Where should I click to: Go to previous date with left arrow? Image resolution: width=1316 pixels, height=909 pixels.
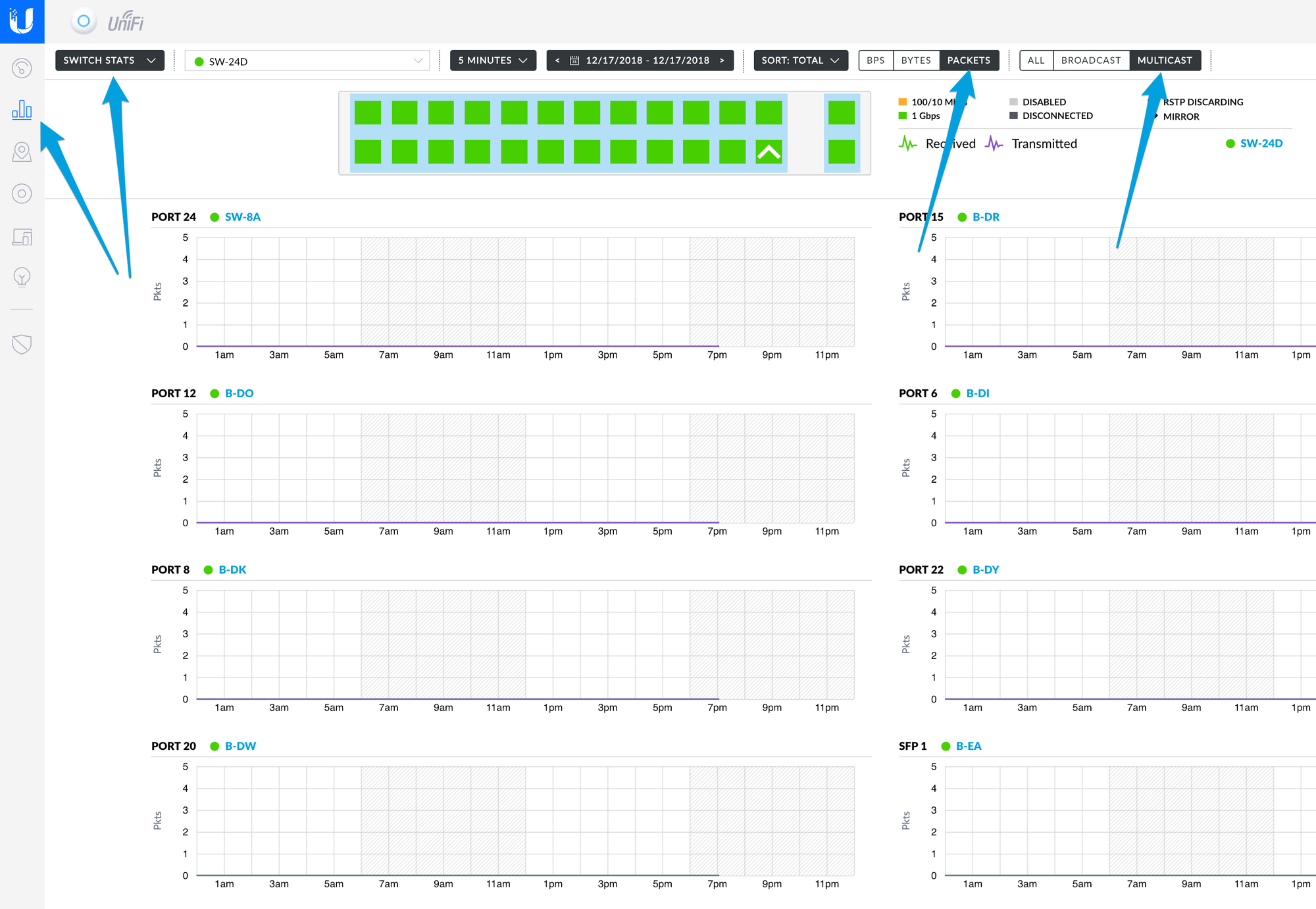(x=557, y=61)
